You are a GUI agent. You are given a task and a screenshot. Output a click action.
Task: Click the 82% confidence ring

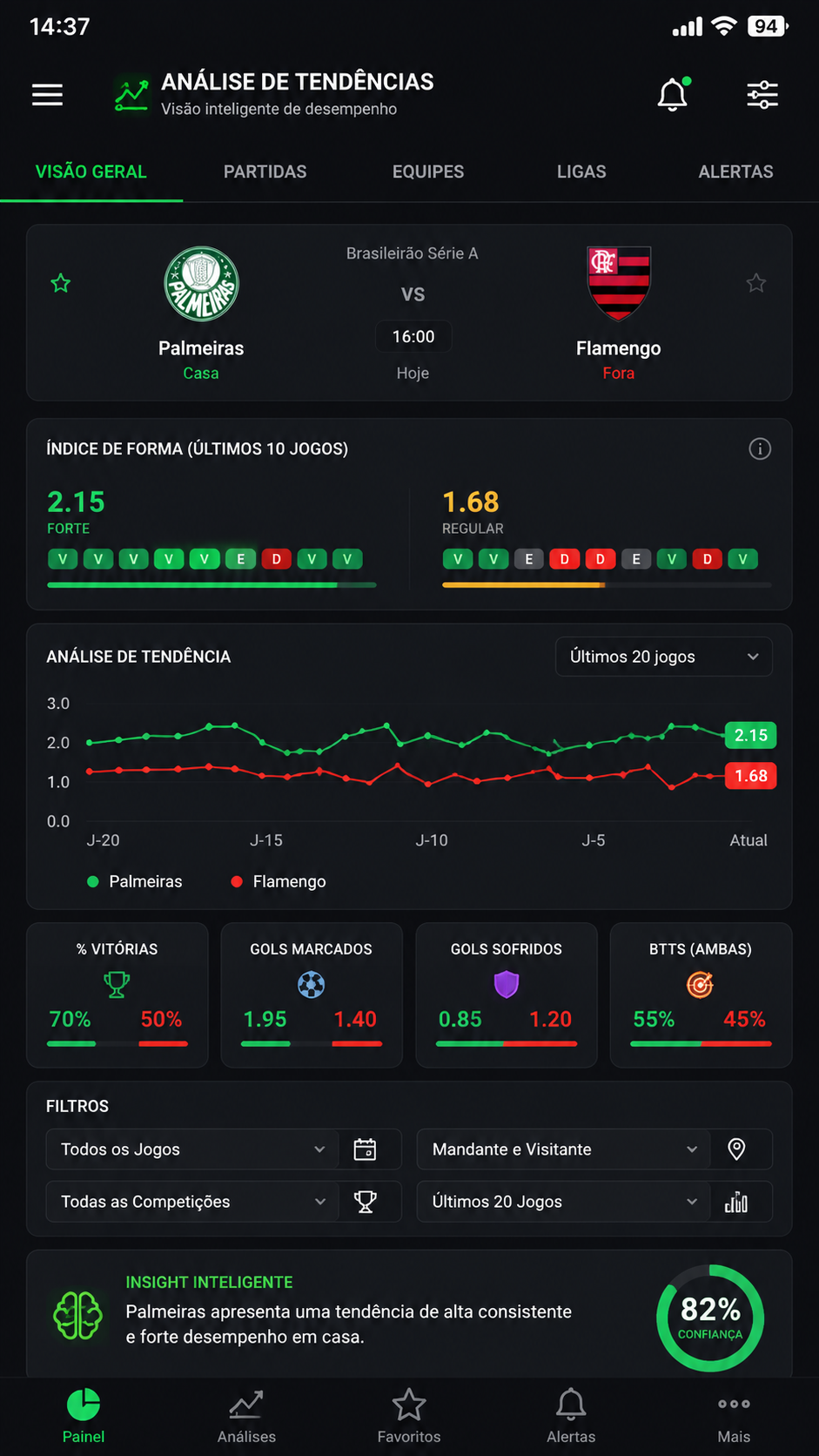(710, 1318)
